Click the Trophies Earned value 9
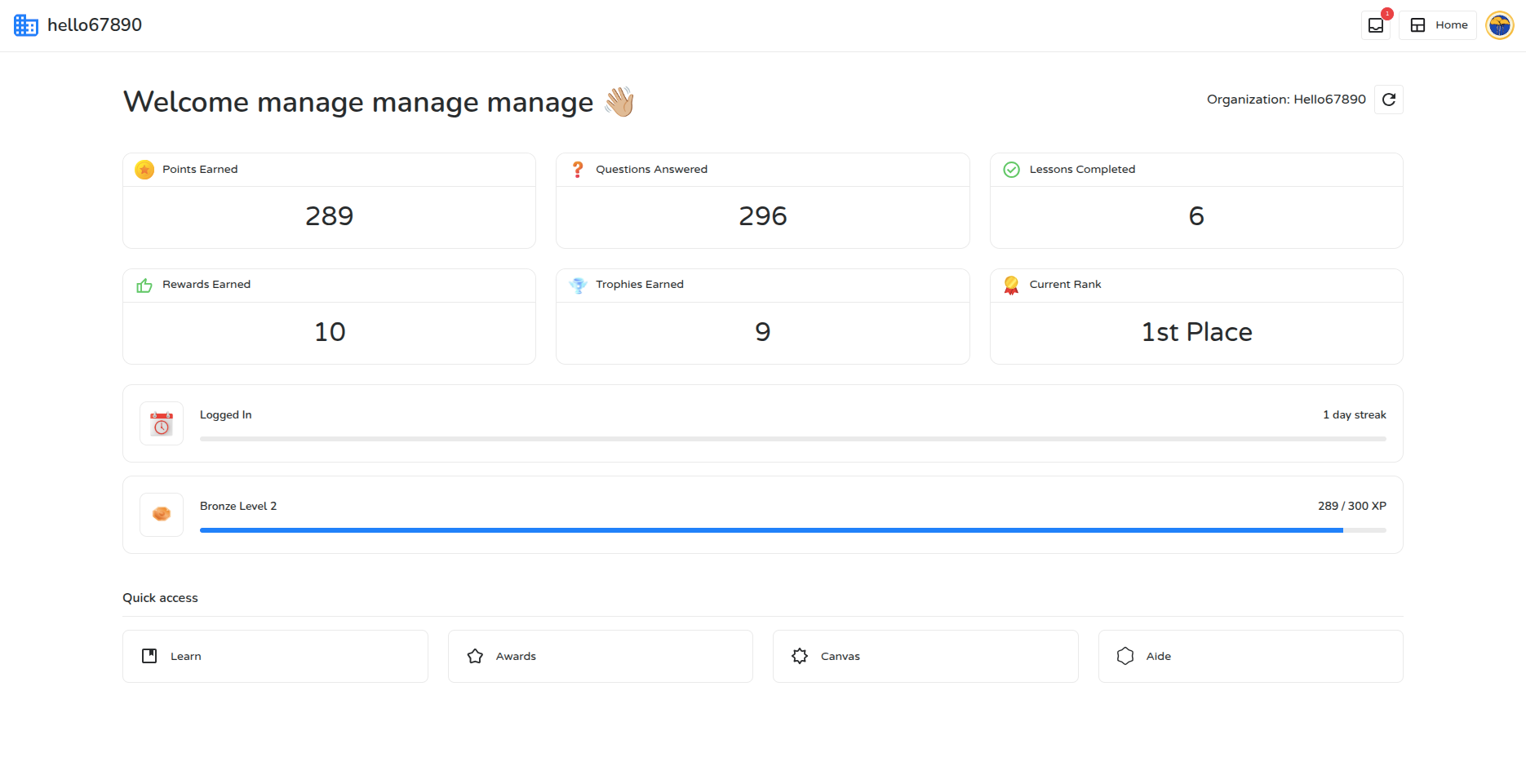Viewport: 1526px width, 784px height. click(763, 332)
